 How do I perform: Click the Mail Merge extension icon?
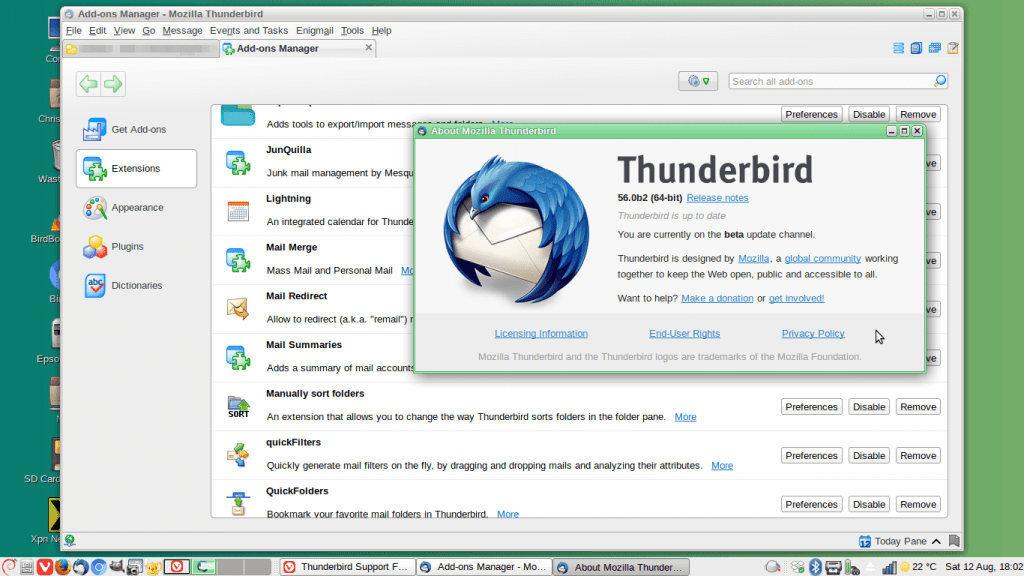[238, 260]
